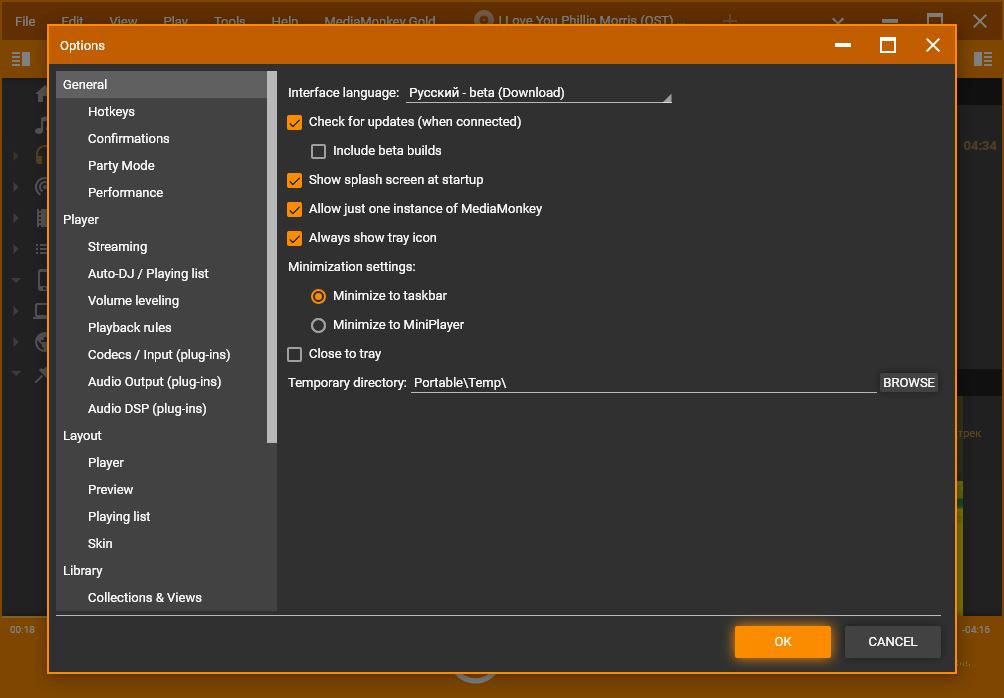The image size is (1004, 698).
Task: Enable Include beta builds checkbox
Action: 318,151
